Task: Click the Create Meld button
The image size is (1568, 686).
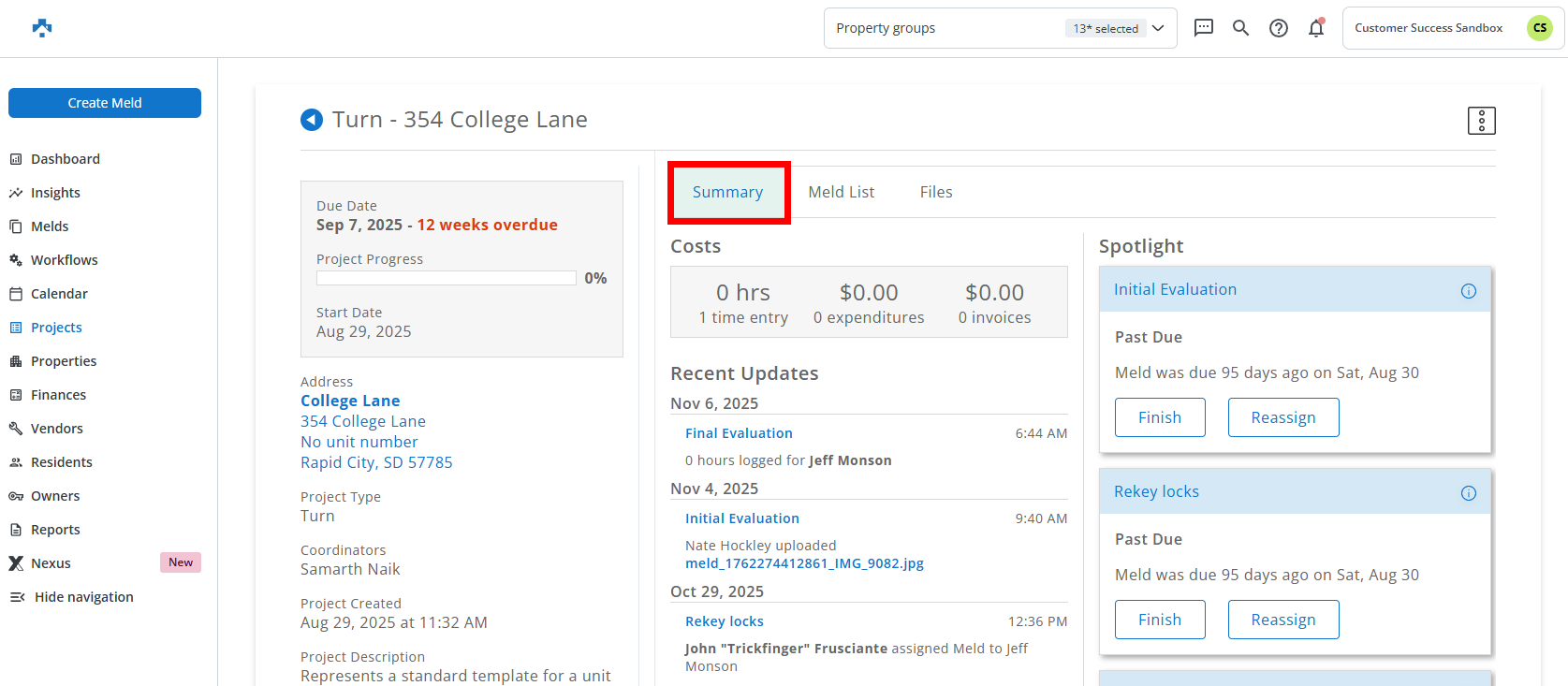Action: (x=105, y=103)
